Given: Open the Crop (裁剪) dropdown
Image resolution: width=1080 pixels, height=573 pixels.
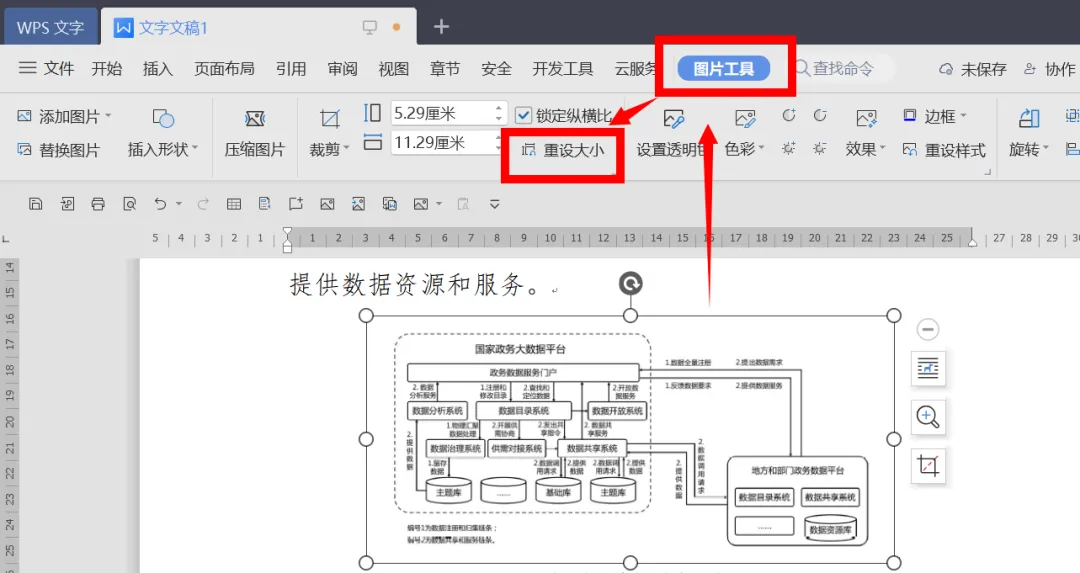Looking at the screenshot, I should tap(346, 147).
